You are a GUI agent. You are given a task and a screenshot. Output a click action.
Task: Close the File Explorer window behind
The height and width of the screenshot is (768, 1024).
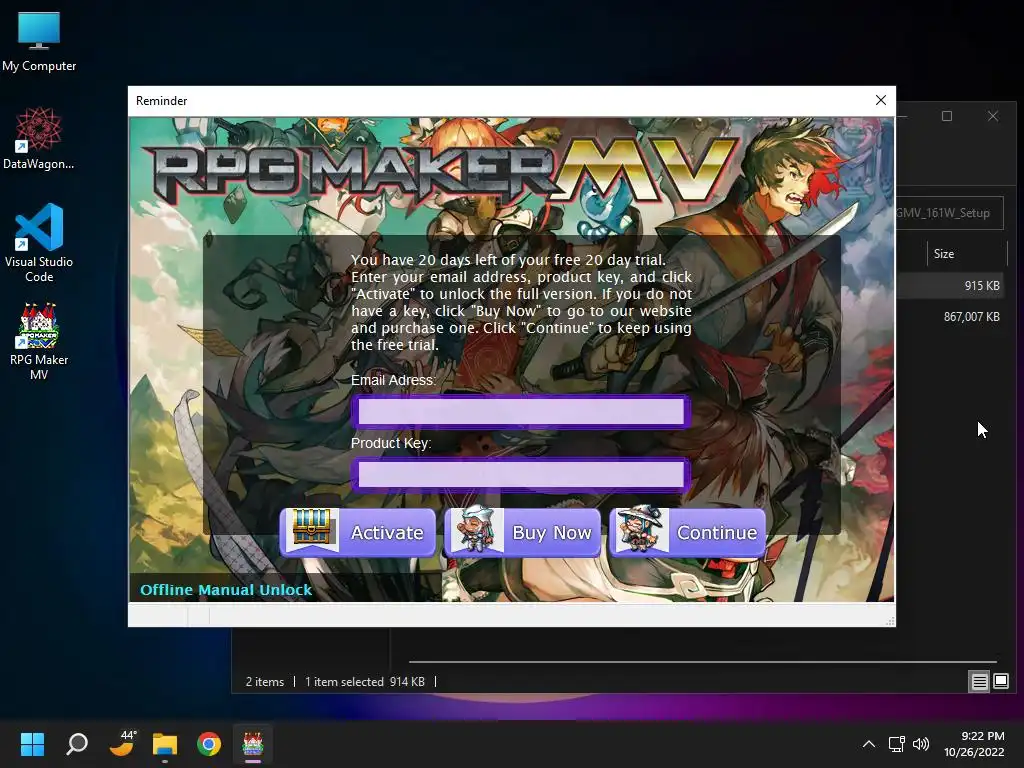[x=993, y=116]
